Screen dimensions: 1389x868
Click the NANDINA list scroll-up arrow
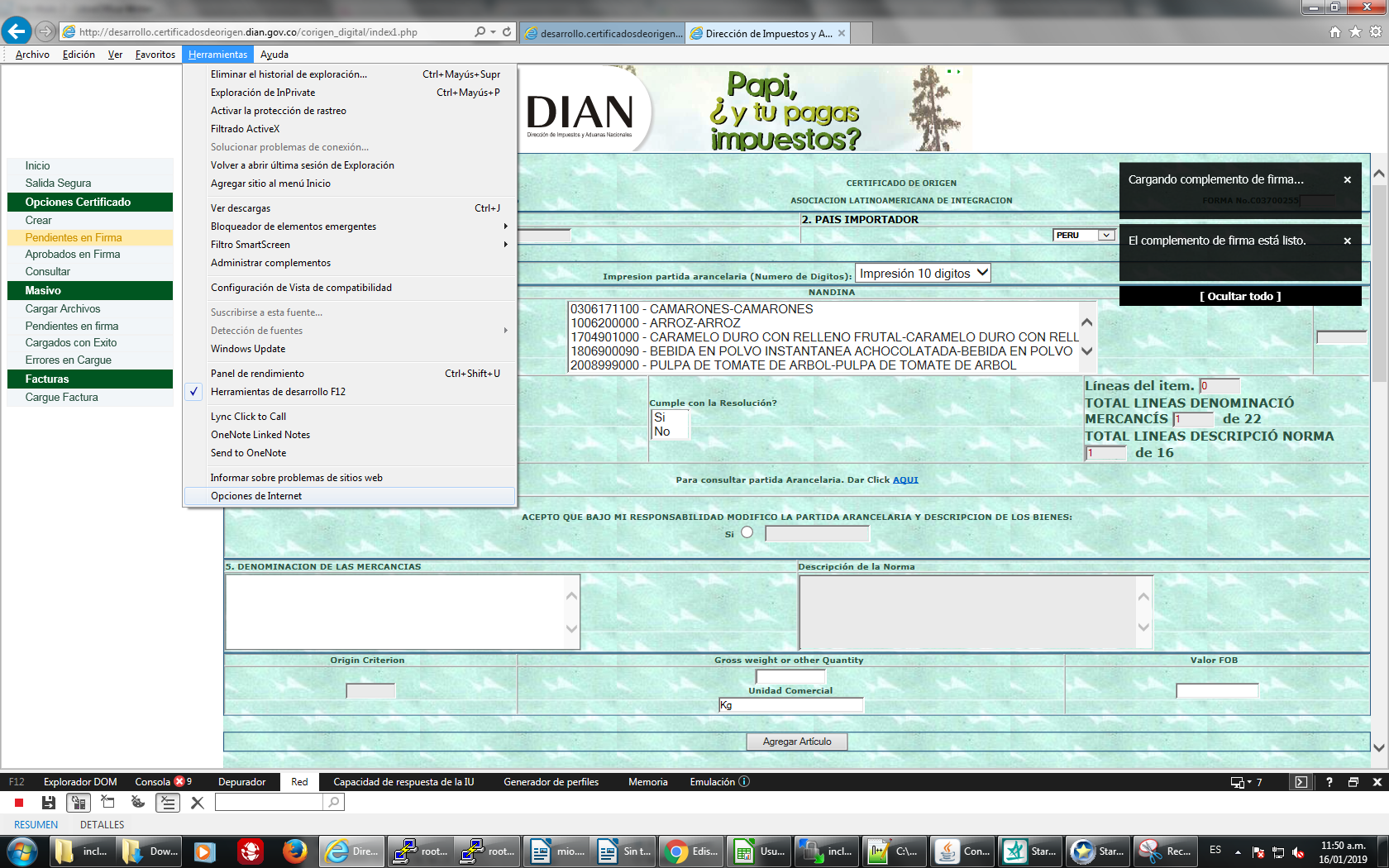coord(1087,322)
